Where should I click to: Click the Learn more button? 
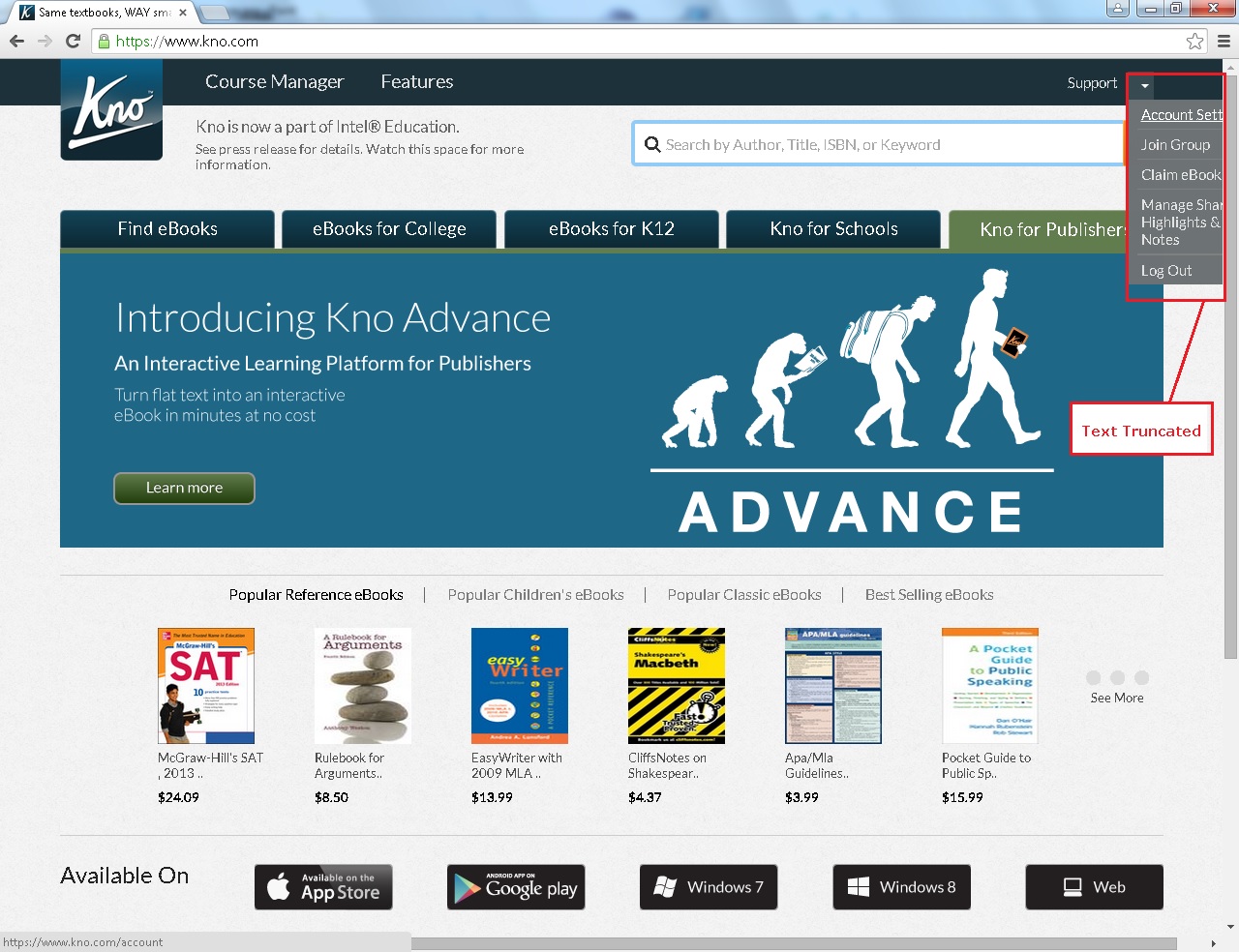[x=184, y=489]
